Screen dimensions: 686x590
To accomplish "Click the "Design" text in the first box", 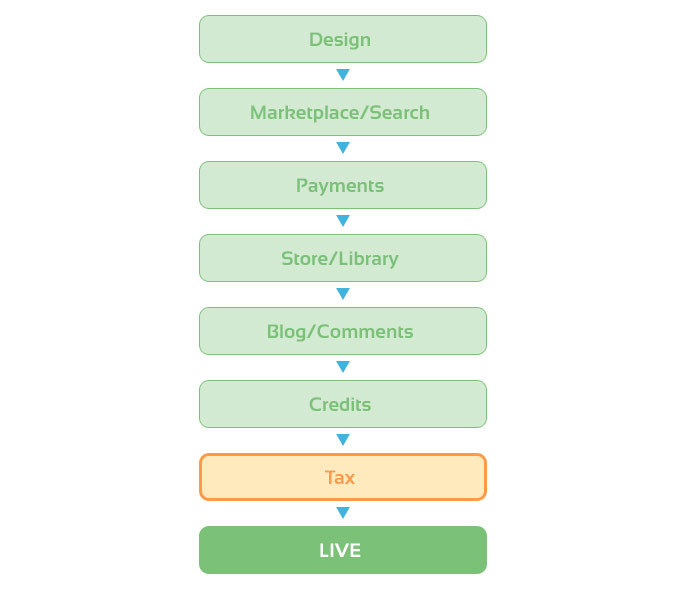I will click(340, 40).
